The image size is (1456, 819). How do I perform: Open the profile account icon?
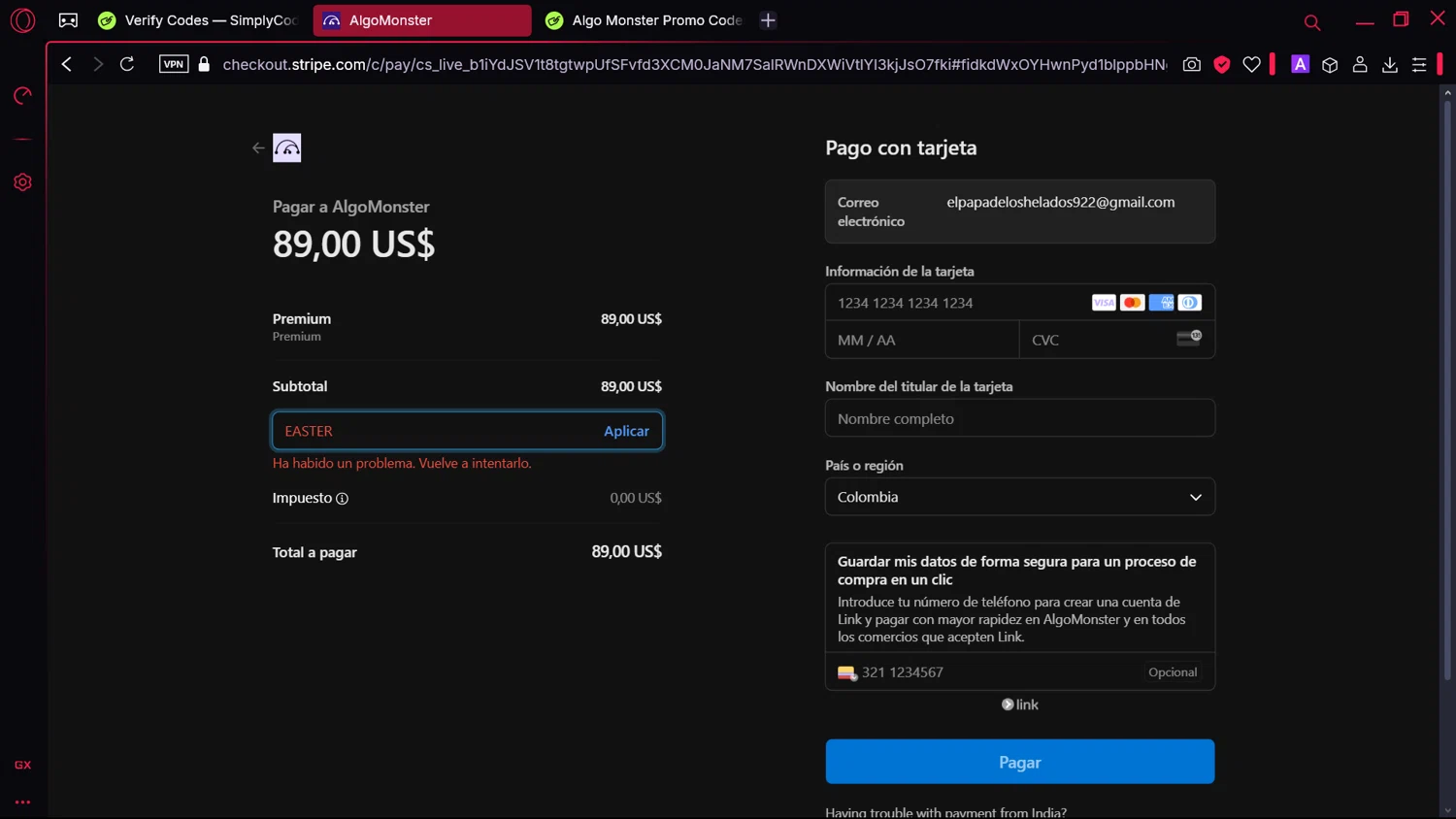click(x=1360, y=64)
